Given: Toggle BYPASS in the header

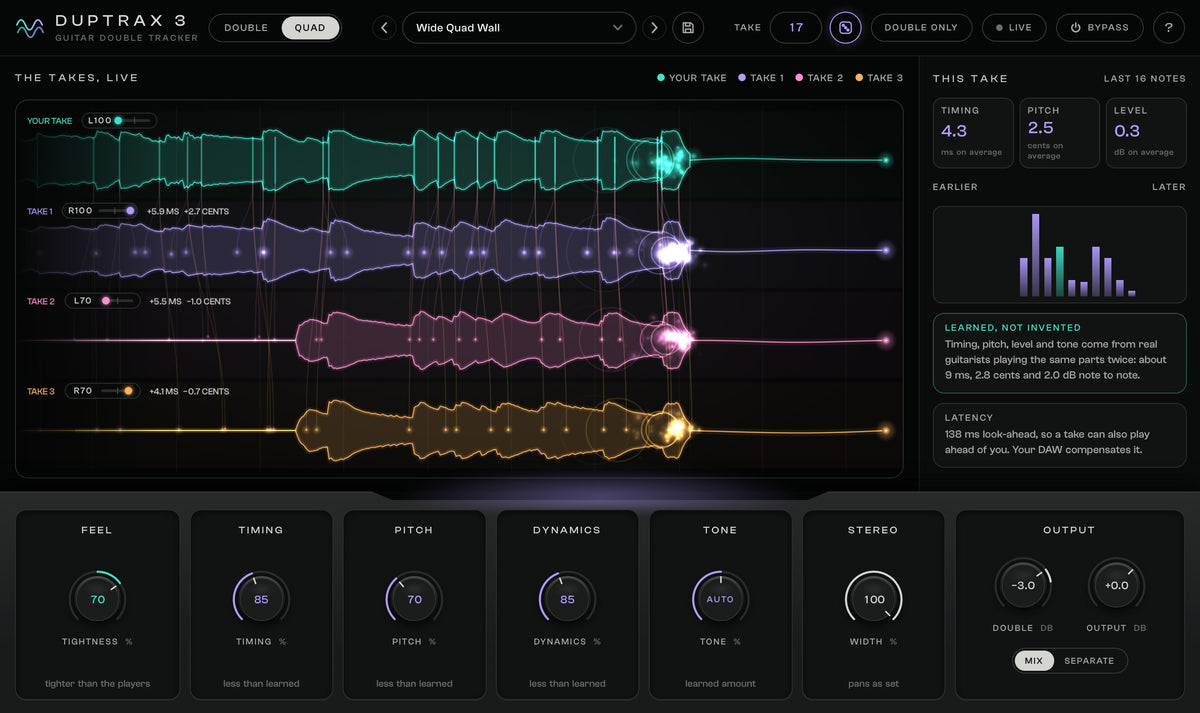Looking at the screenshot, I should click(1100, 28).
